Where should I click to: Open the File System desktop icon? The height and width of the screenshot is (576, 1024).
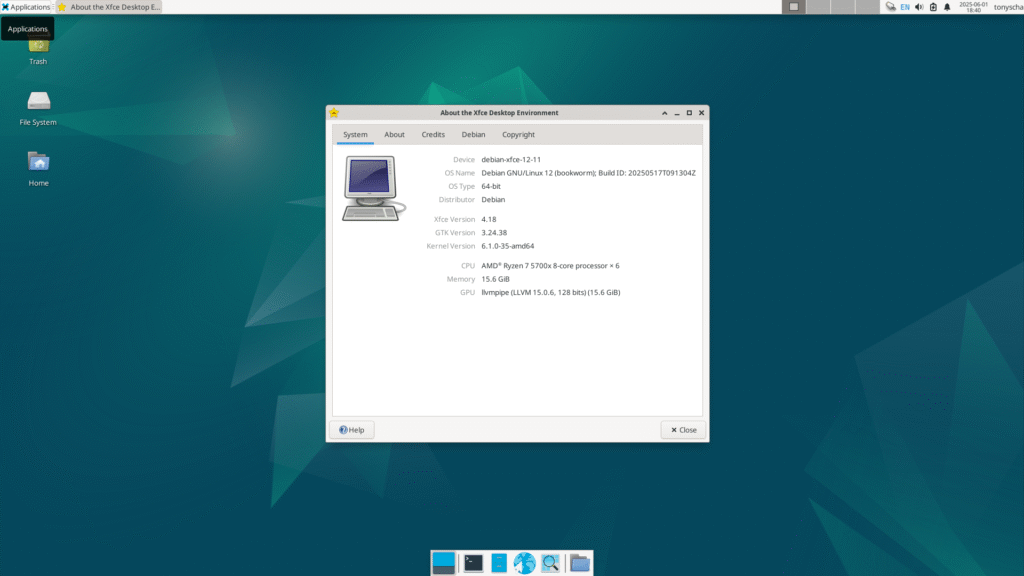pos(38,108)
